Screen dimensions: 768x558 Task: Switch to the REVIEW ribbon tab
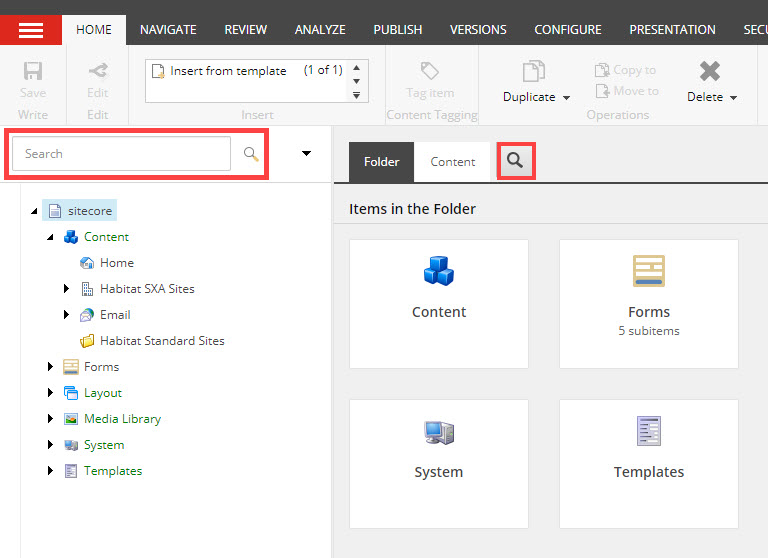pyautogui.click(x=245, y=30)
